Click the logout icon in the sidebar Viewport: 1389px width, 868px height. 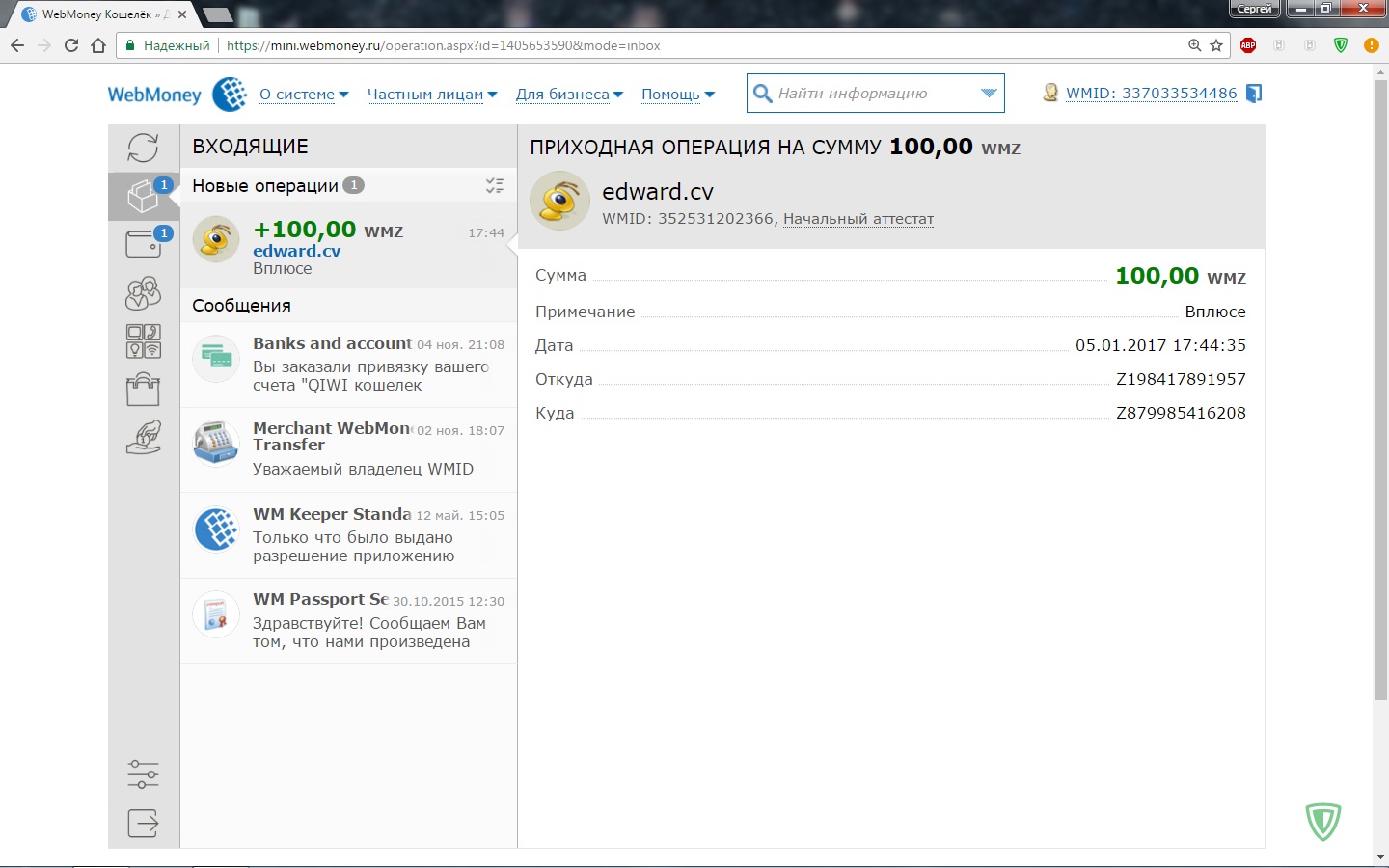143,824
